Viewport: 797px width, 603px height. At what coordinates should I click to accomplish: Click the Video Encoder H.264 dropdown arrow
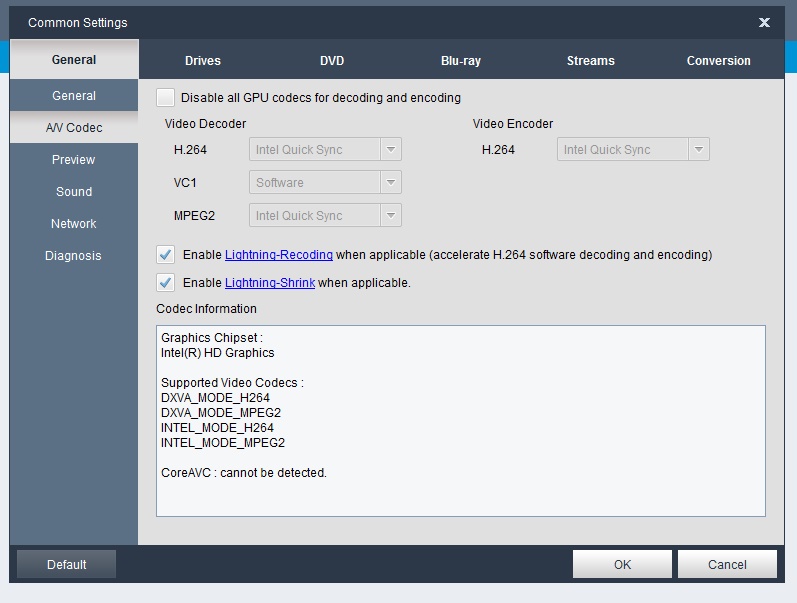click(699, 149)
